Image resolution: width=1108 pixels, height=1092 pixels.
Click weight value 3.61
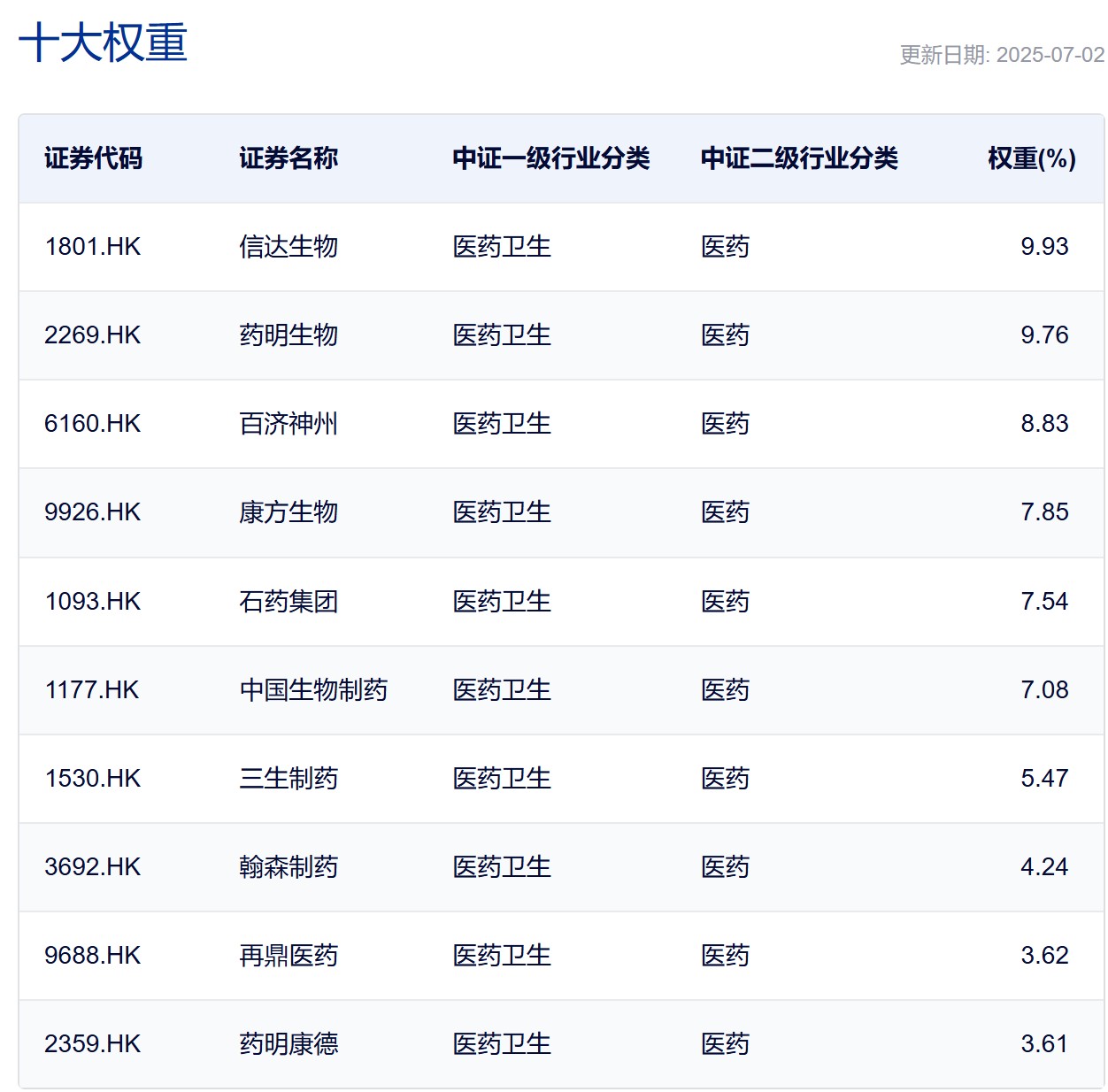pyautogui.click(x=1044, y=1043)
